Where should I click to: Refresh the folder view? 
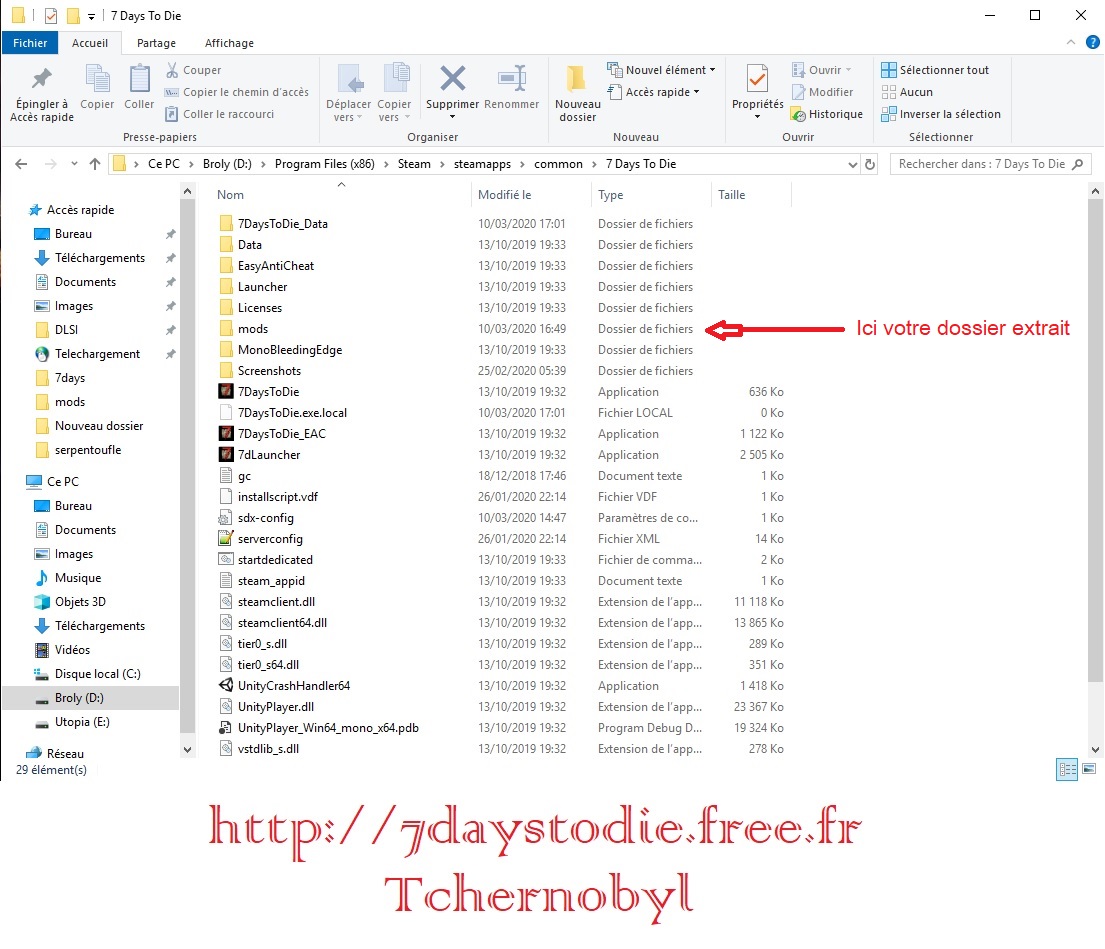[x=870, y=164]
